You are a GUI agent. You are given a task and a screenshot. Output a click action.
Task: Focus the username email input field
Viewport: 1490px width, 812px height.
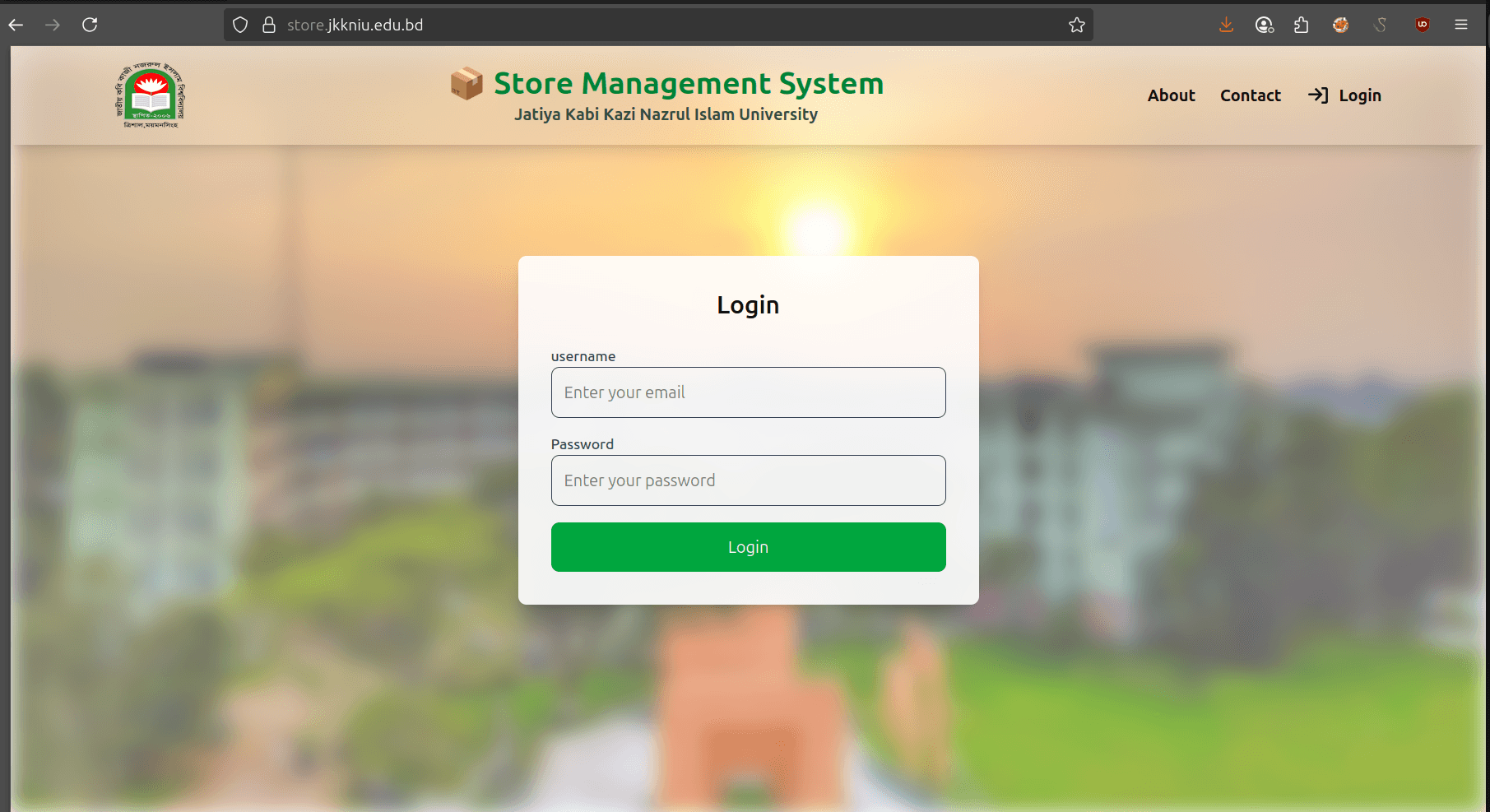(x=748, y=392)
